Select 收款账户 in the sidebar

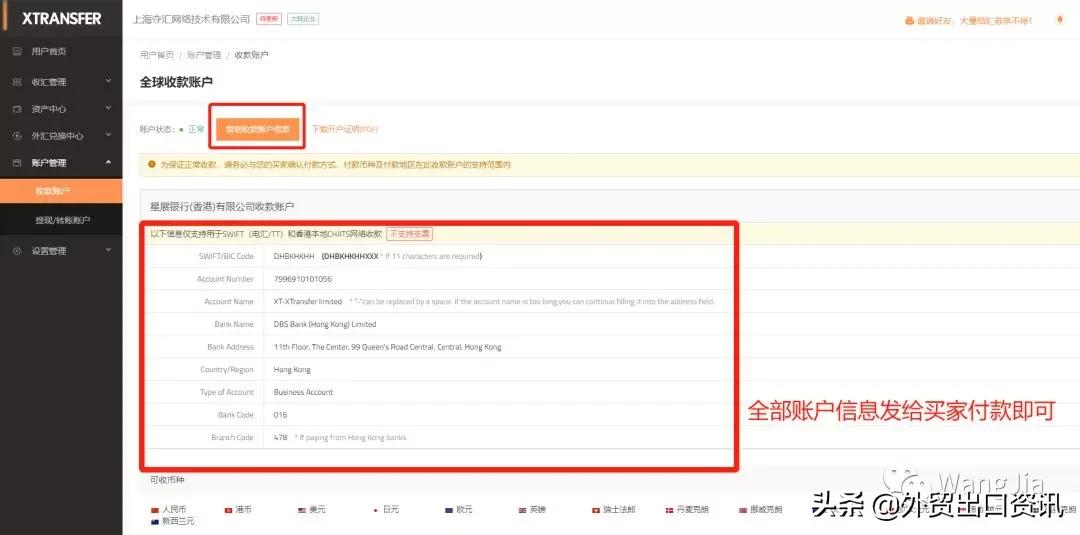pyautogui.click(x=61, y=191)
